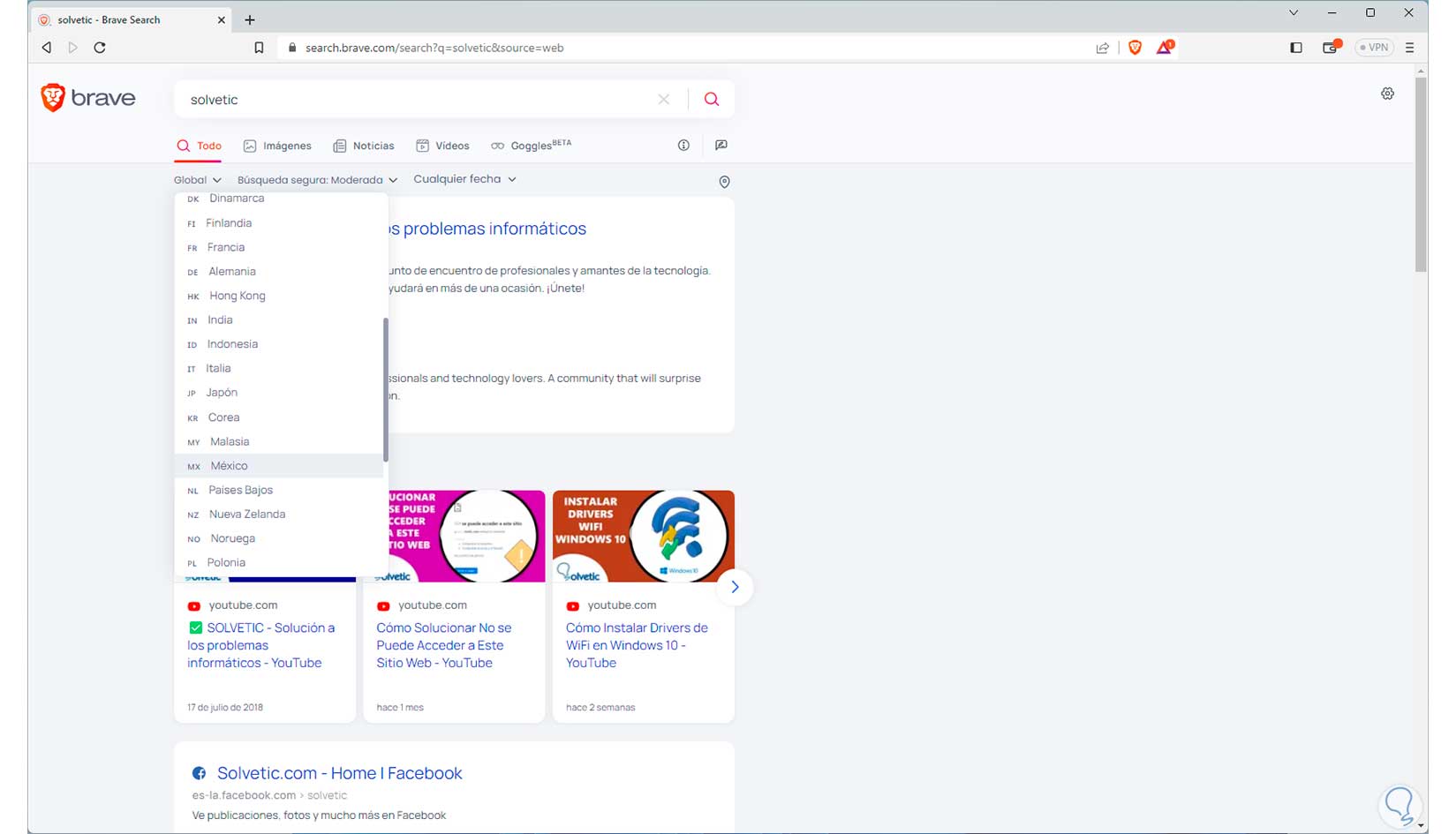Viewport: 1456px width, 834px height.
Task: Pick India from the region list
Action: coord(281,320)
